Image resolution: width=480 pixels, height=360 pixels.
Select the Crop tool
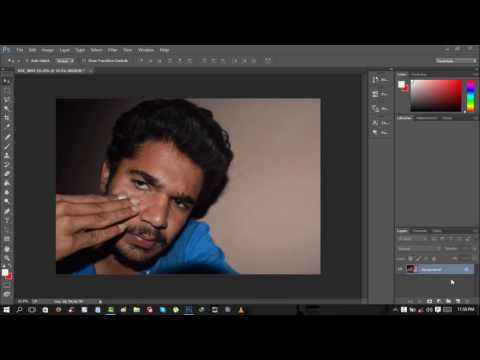coord(6,118)
